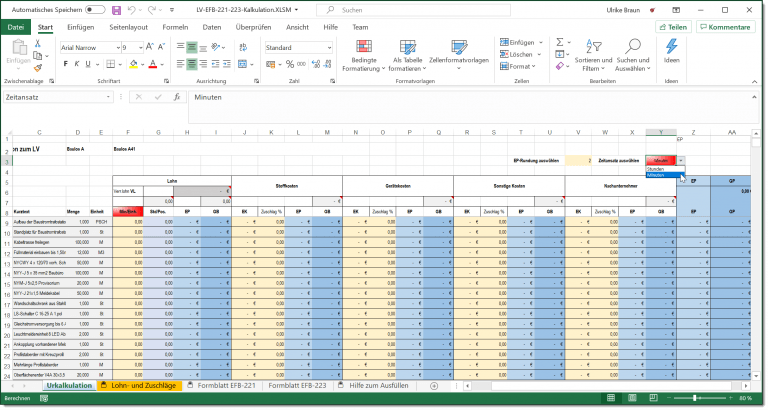Click the merge and center icon
Image resolution: width=768 pixels, height=410 pixels.
242,64
